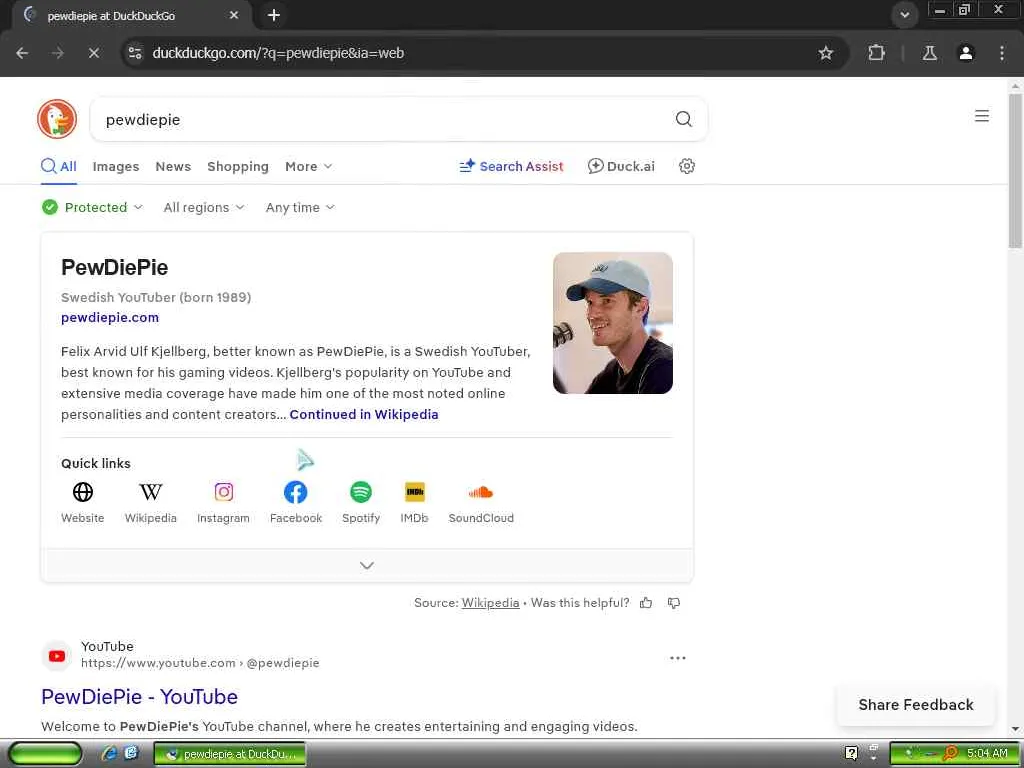Click the Share Feedback button
The image size is (1024, 768).
tap(916, 705)
